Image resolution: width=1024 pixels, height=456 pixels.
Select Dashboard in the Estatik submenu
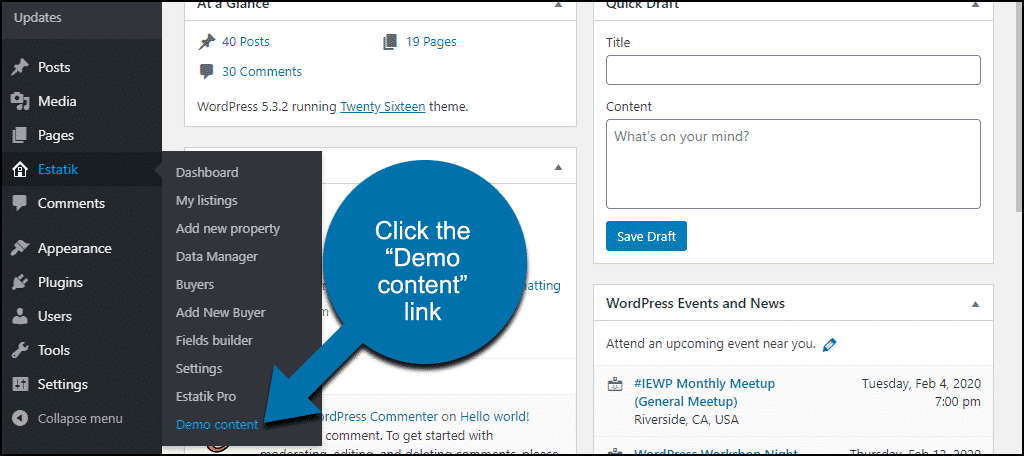pos(207,172)
